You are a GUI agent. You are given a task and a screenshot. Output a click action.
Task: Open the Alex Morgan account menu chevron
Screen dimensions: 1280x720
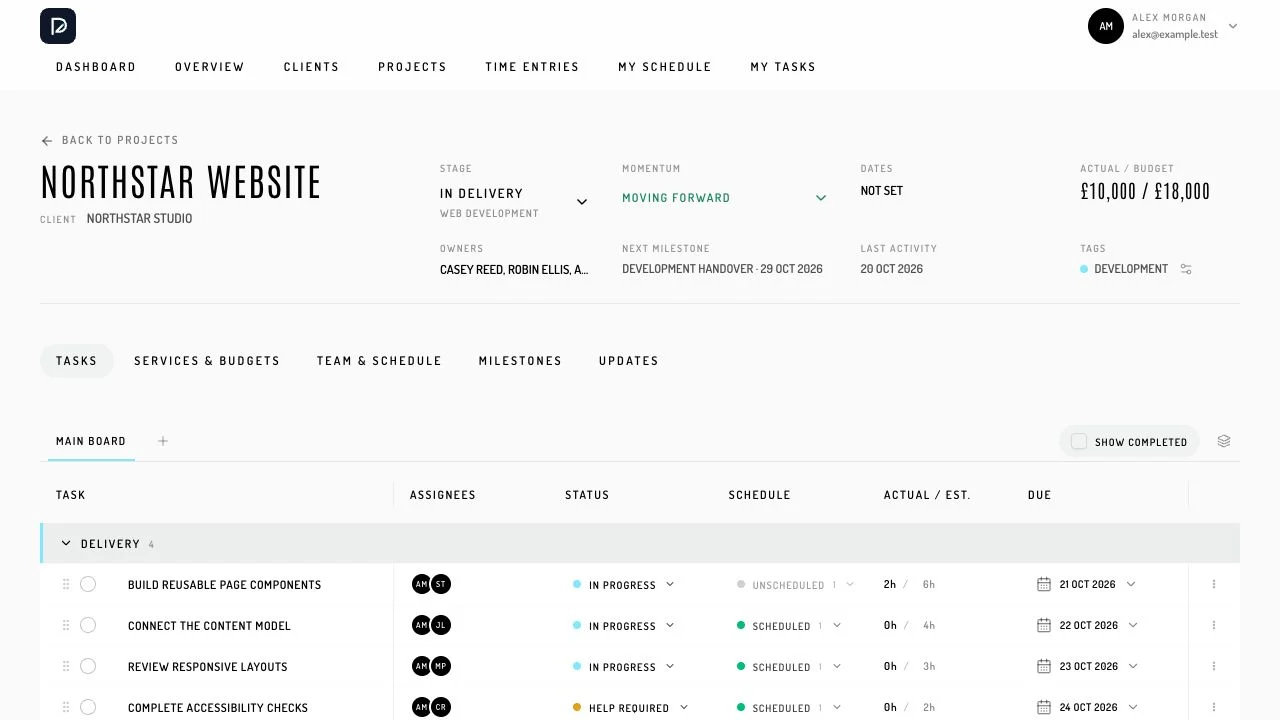[1233, 26]
